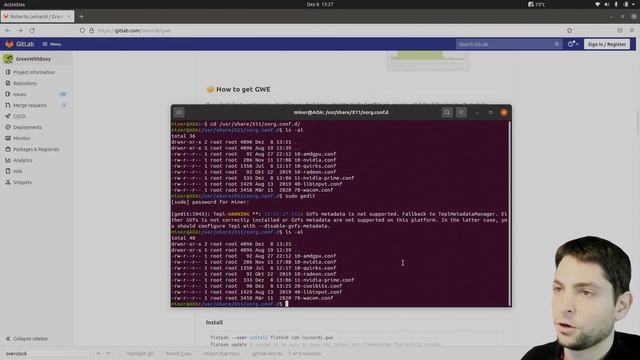Click find bar next match arrow

pyautogui.click(x=108, y=353)
